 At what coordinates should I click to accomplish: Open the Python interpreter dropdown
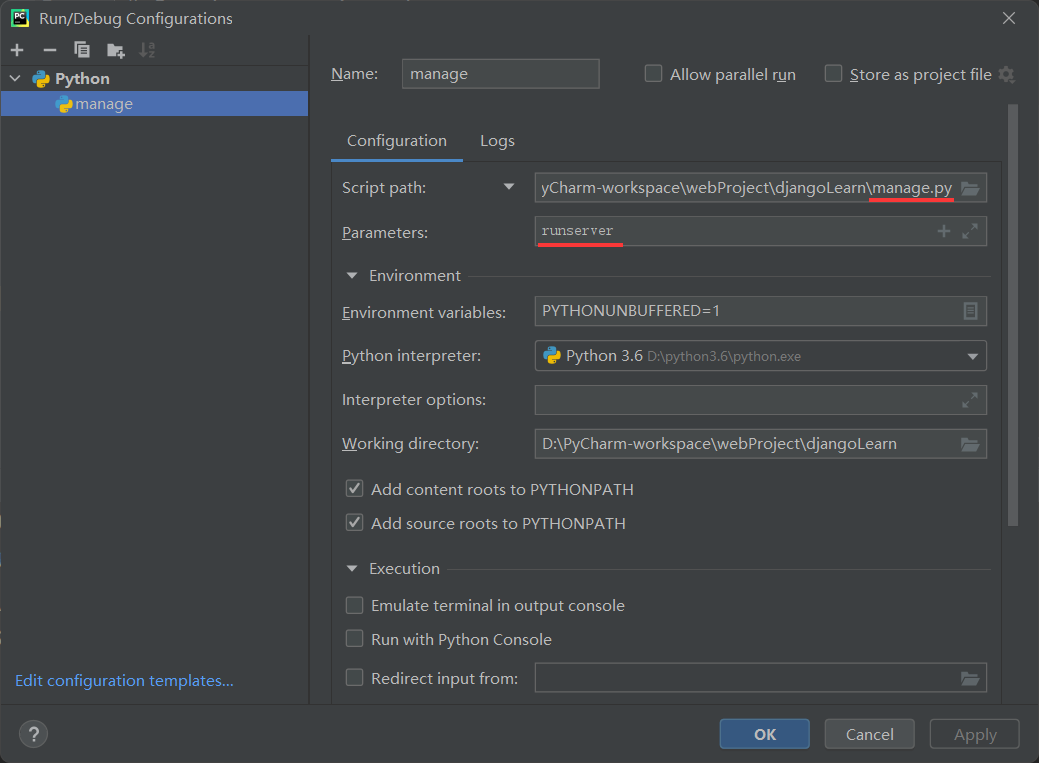(972, 357)
